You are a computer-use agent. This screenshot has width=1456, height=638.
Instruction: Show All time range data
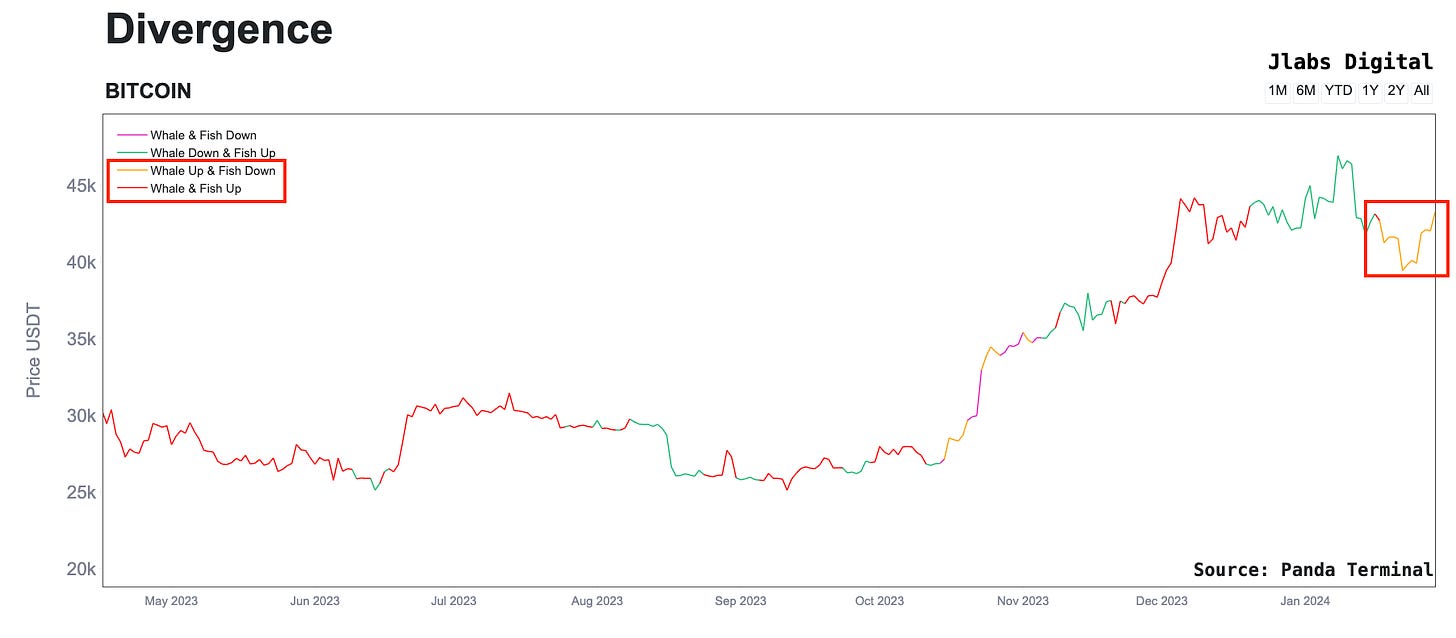click(1421, 91)
